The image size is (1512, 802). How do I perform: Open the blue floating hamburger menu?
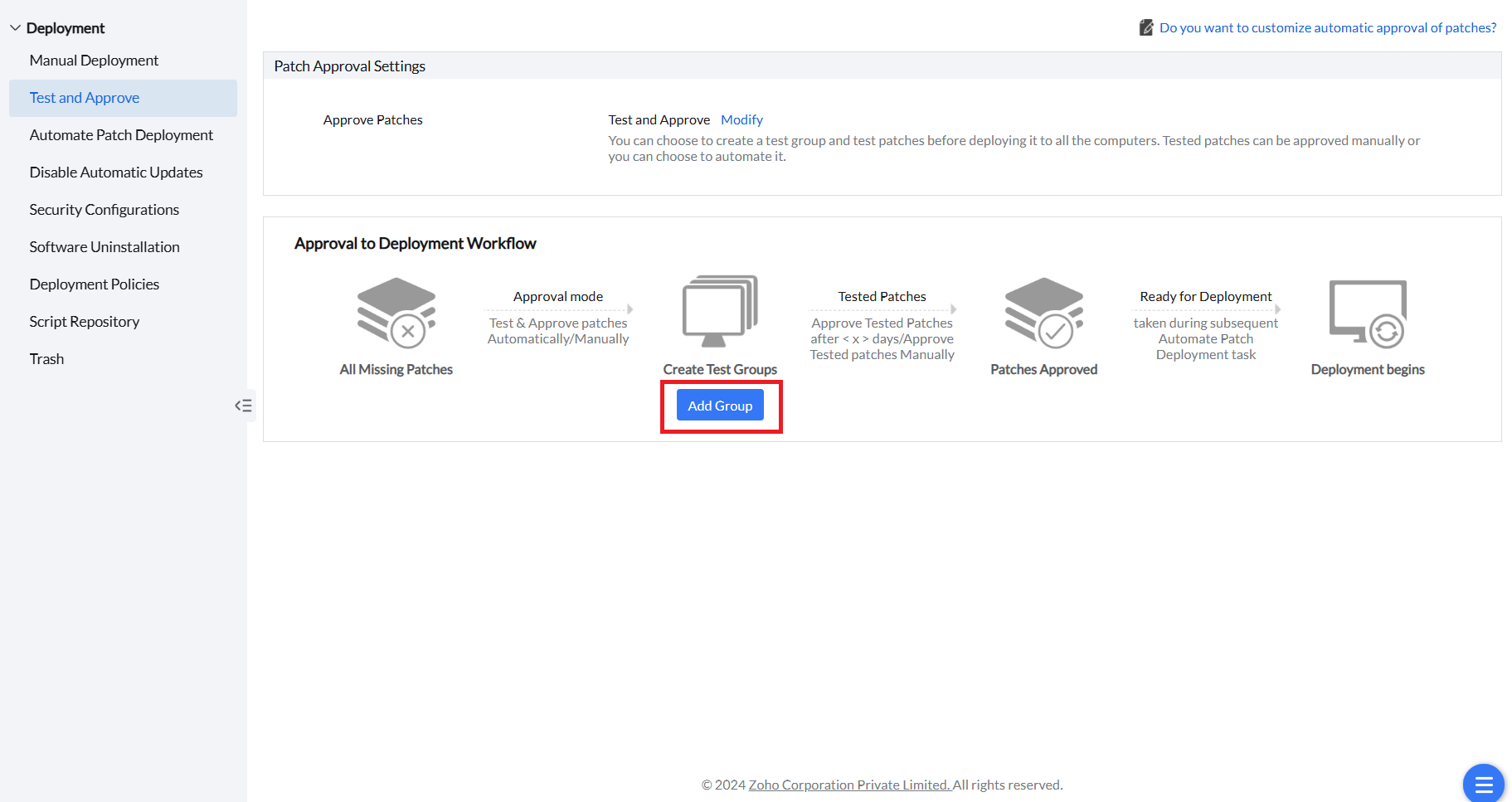(1483, 783)
